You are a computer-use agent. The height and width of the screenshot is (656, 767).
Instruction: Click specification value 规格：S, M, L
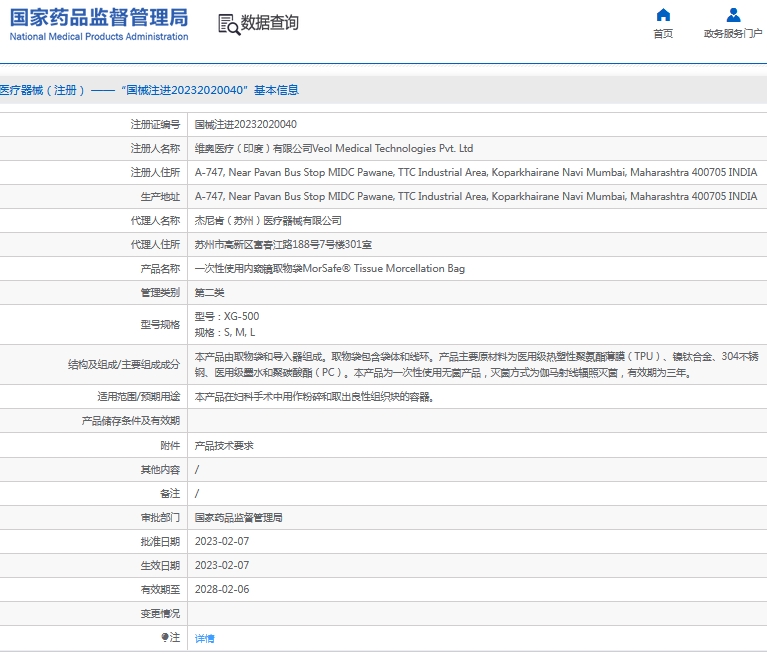click(x=225, y=332)
